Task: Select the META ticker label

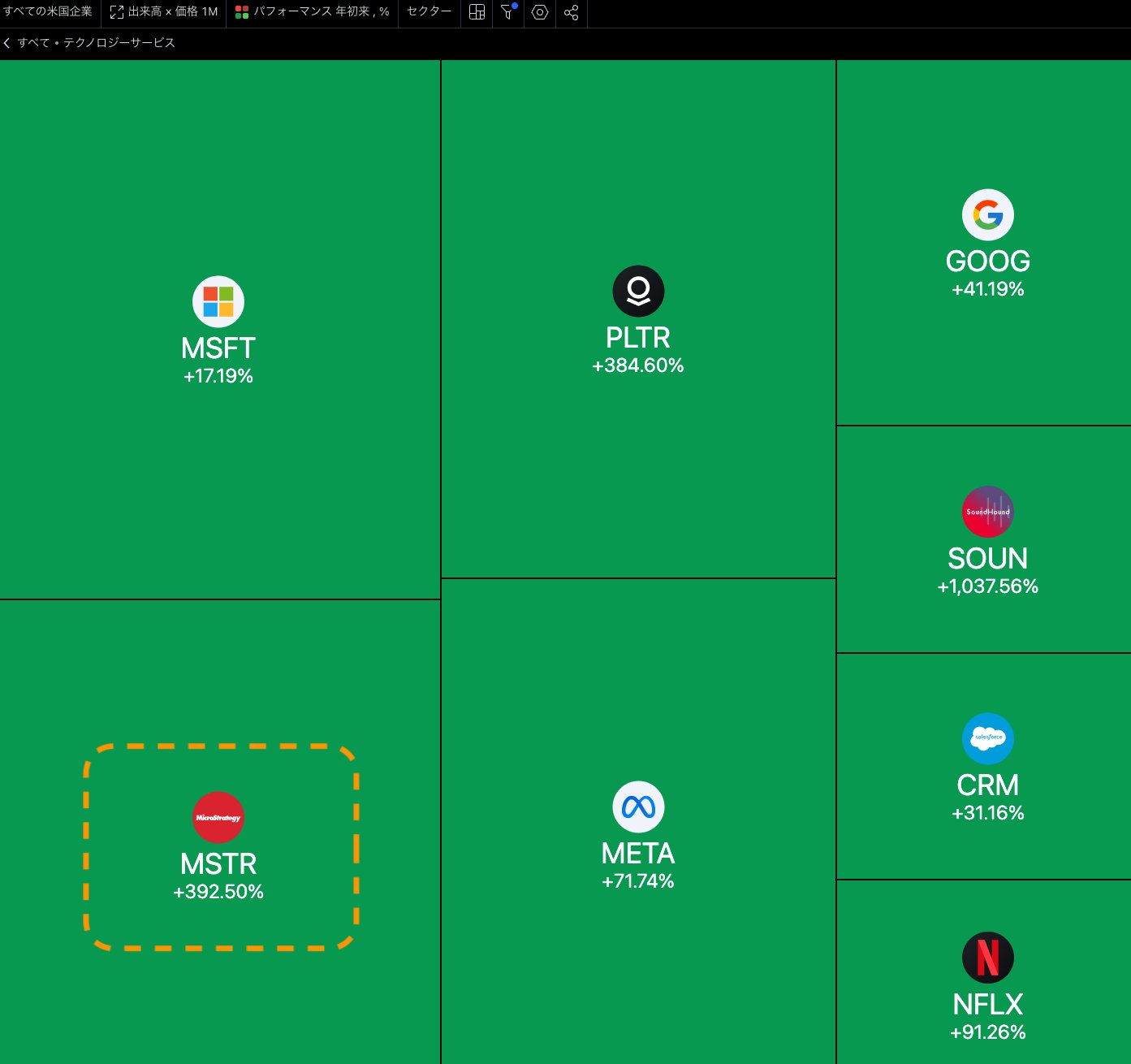Action: pos(638,854)
